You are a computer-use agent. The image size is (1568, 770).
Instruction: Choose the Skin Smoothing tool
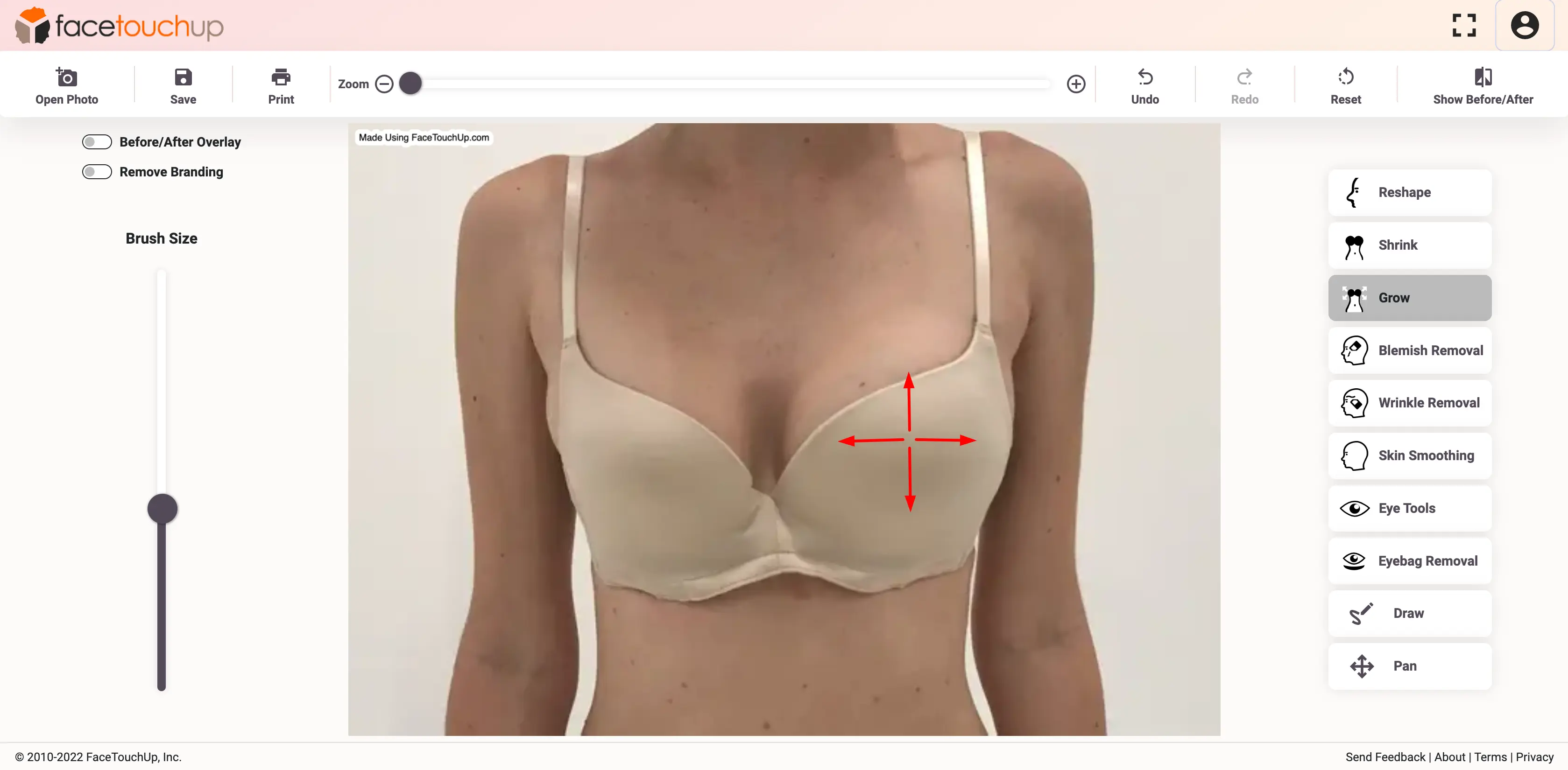point(1410,455)
